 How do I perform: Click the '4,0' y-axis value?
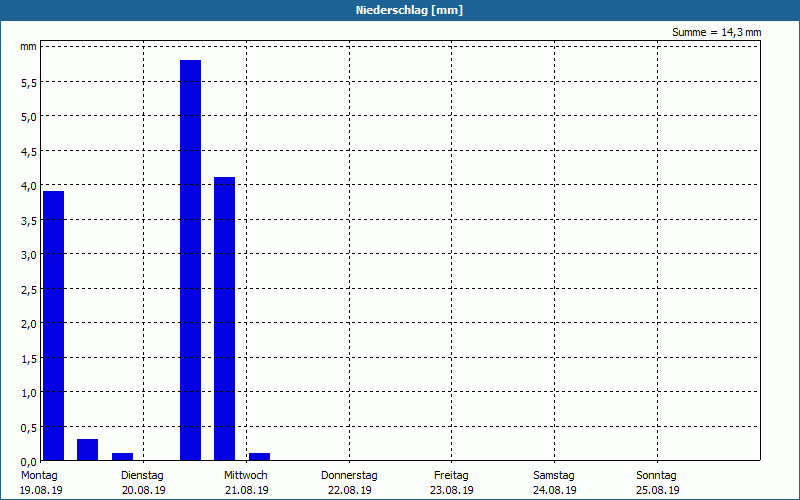coord(29,186)
